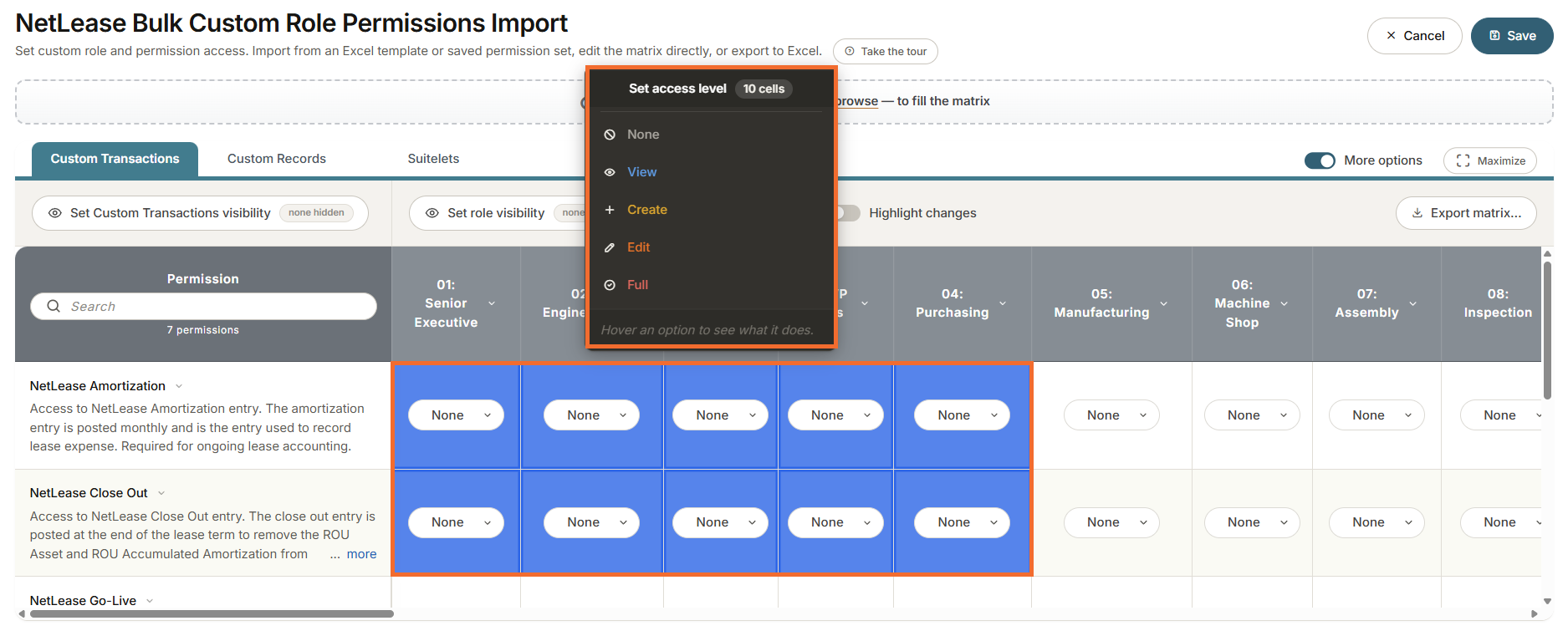Choose View access level option
Image resolution: width=1568 pixels, height=636 pixels.
point(710,172)
